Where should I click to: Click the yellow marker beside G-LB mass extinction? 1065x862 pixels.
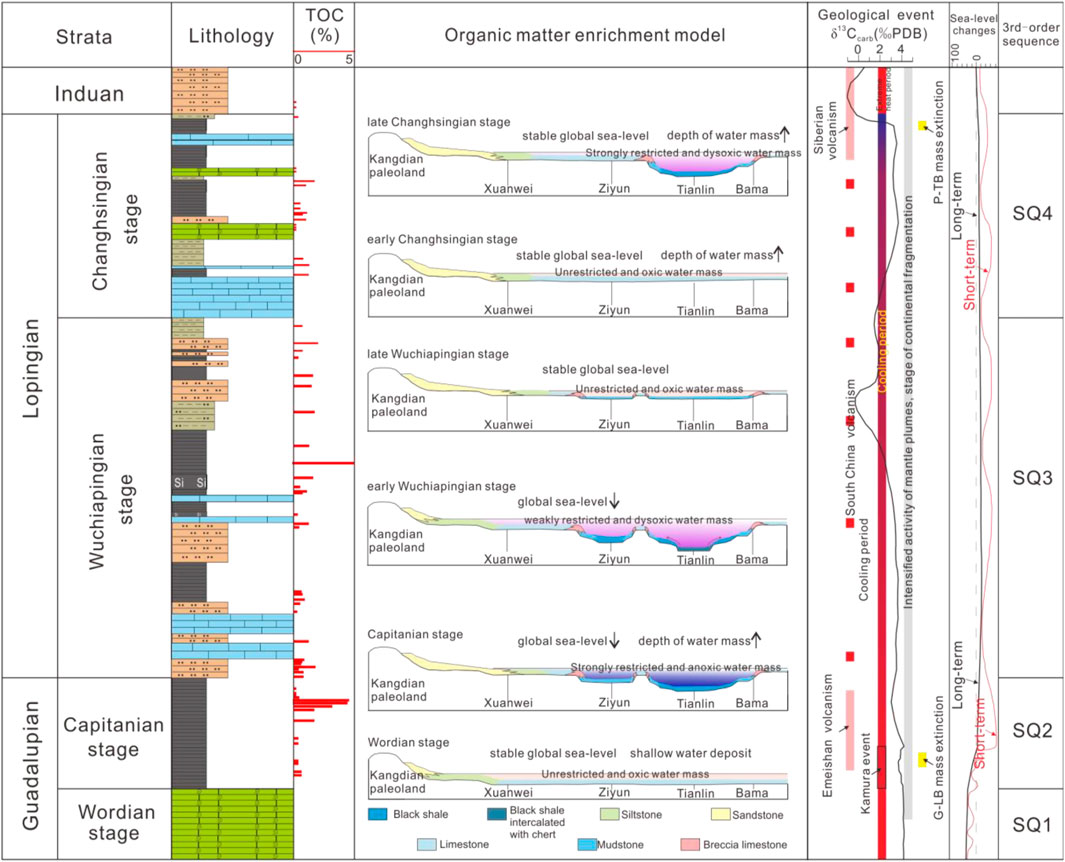[x=922, y=759]
